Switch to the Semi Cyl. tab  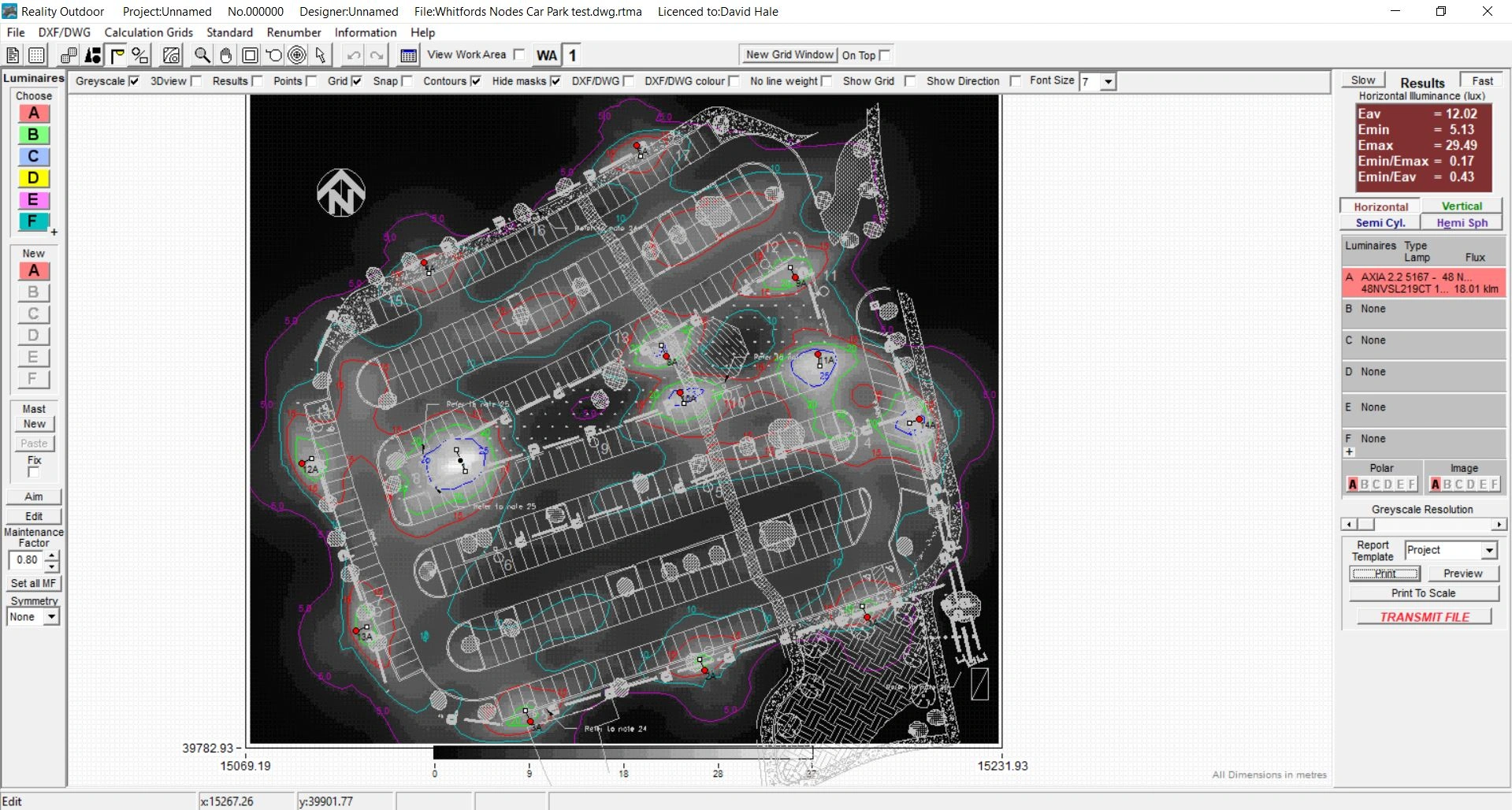click(1380, 223)
